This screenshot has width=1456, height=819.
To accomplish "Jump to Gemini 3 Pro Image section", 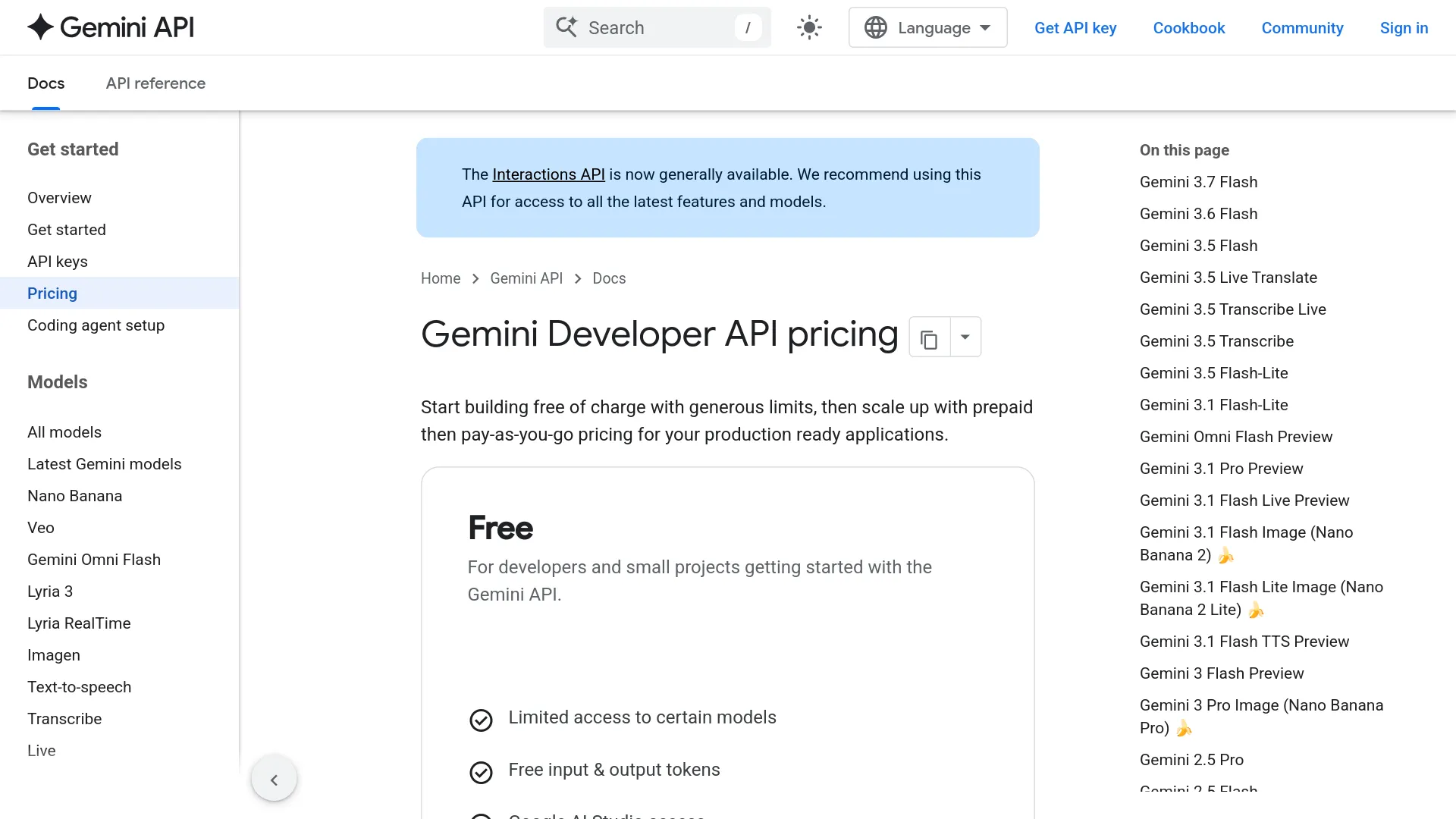I will [1261, 717].
